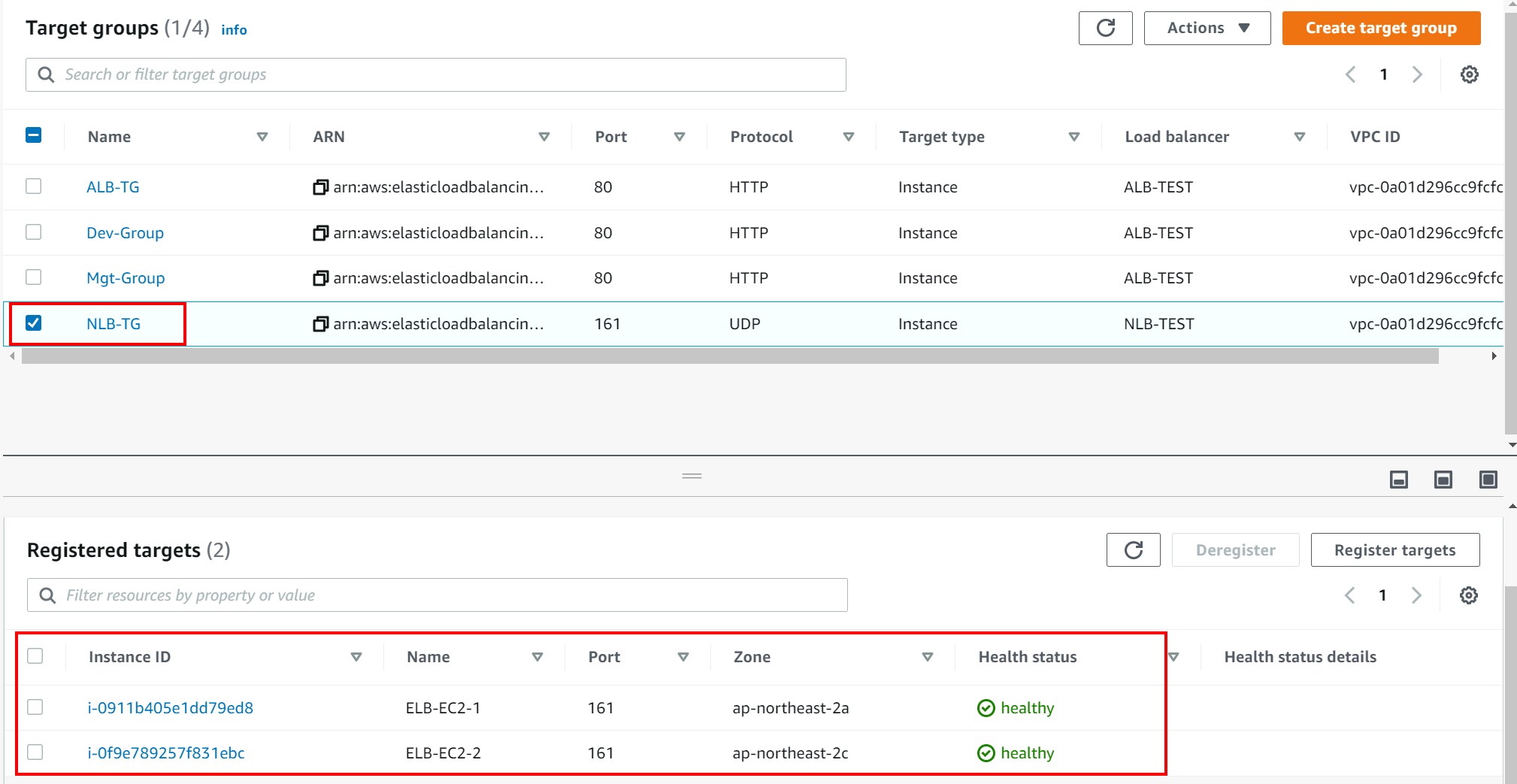Select the ALB-TG checkbox
This screenshot has height=784, width=1517.
click(x=34, y=186)
